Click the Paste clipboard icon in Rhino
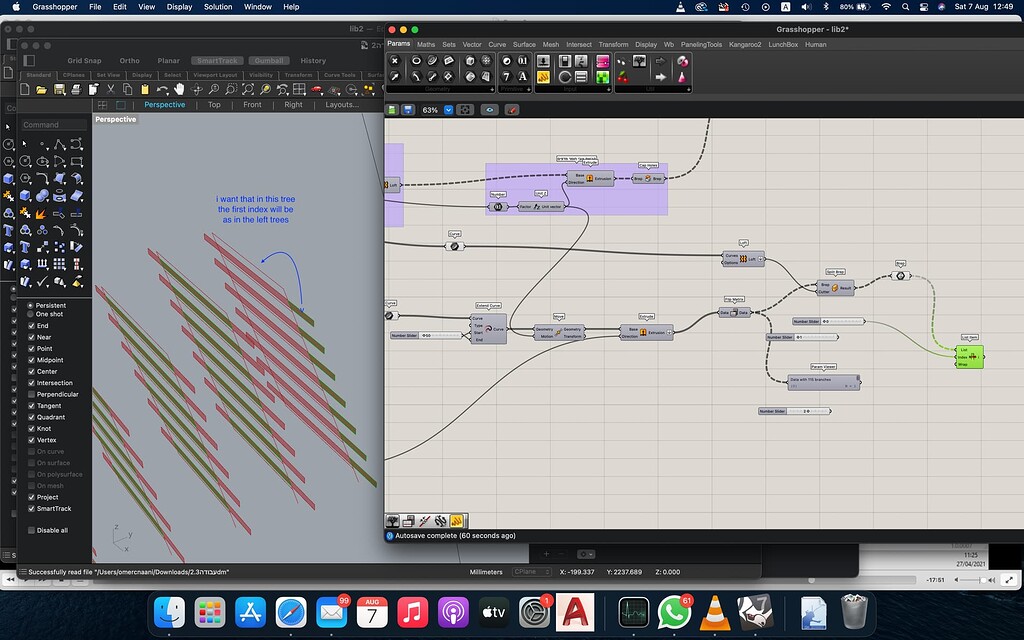This screenshot has height=640, width=1024. point(144,90)
